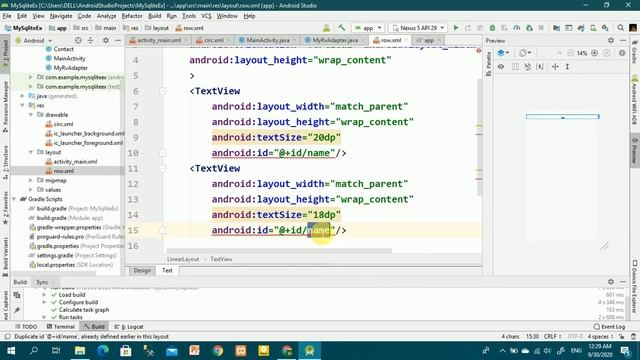
Task: Open design surface layers dropdown in Preview
Action: coord(503,53)
